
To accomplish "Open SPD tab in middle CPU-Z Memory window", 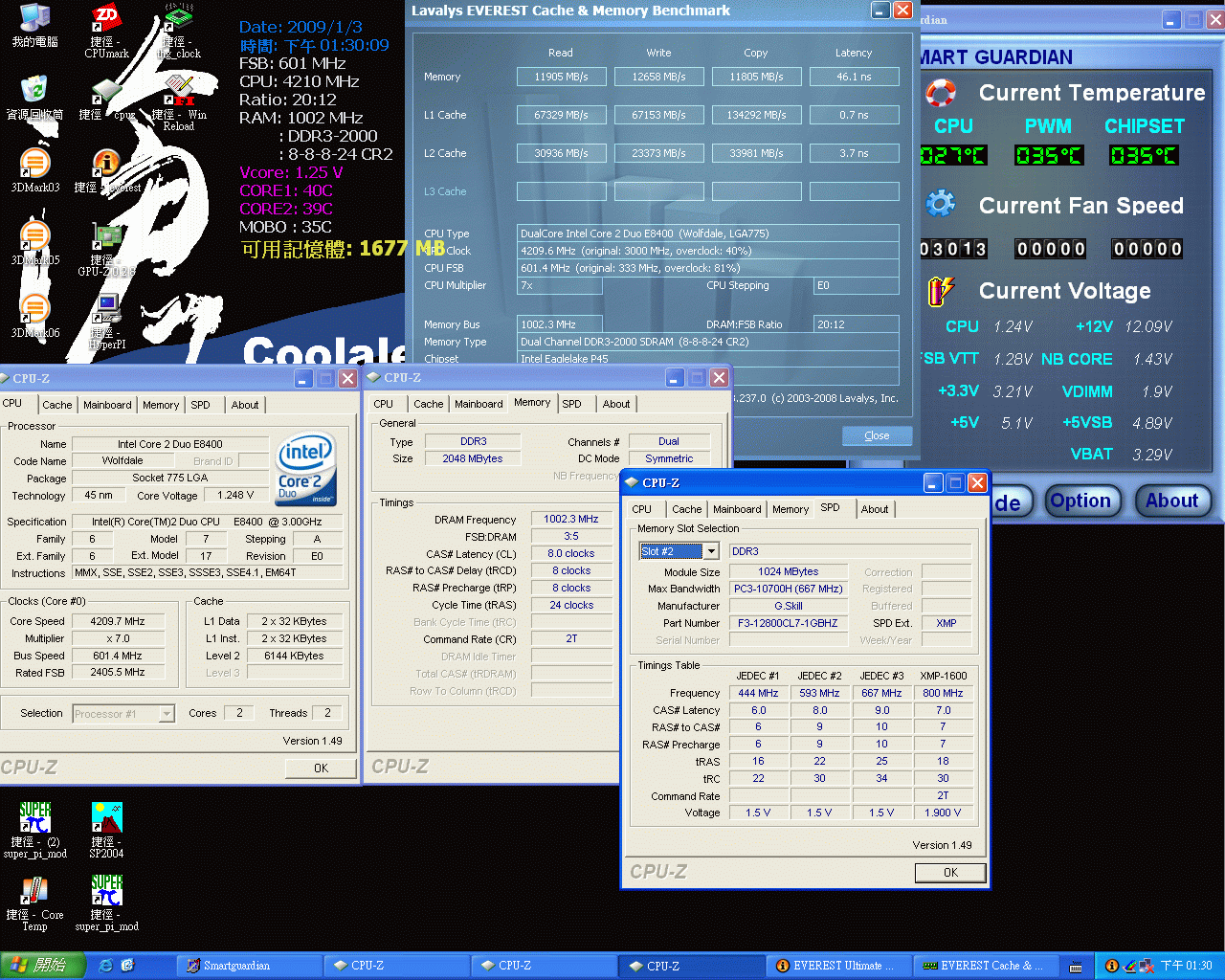I will 571,404.
